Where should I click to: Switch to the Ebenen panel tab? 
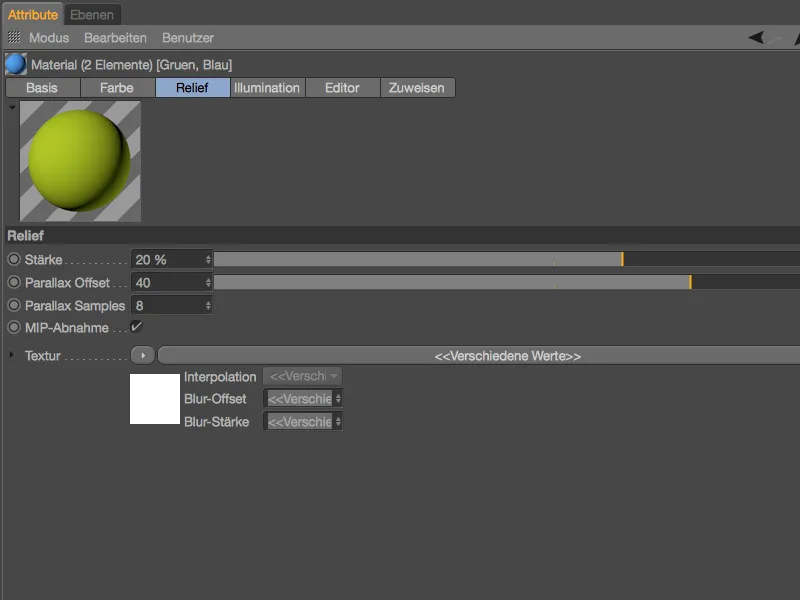coord(92,15)
